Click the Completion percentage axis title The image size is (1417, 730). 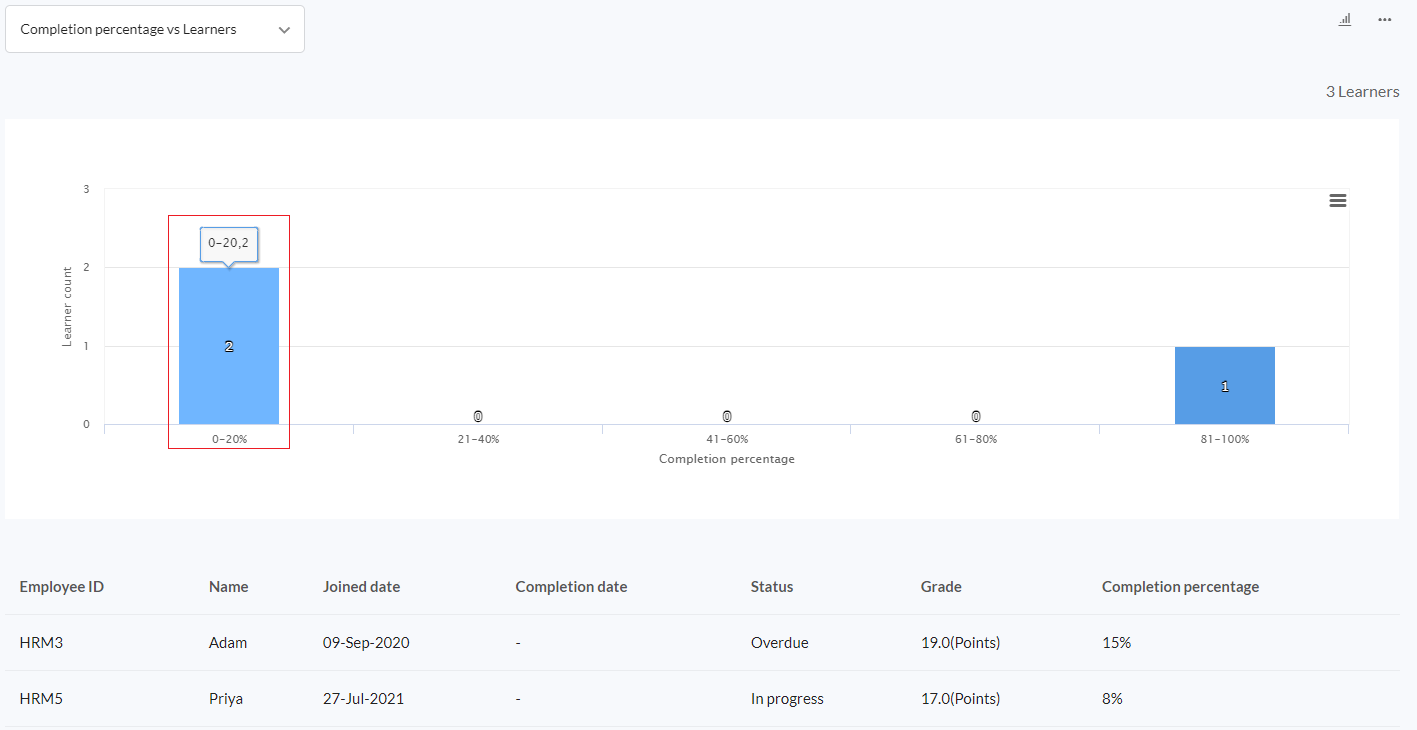tap(727, 459)
